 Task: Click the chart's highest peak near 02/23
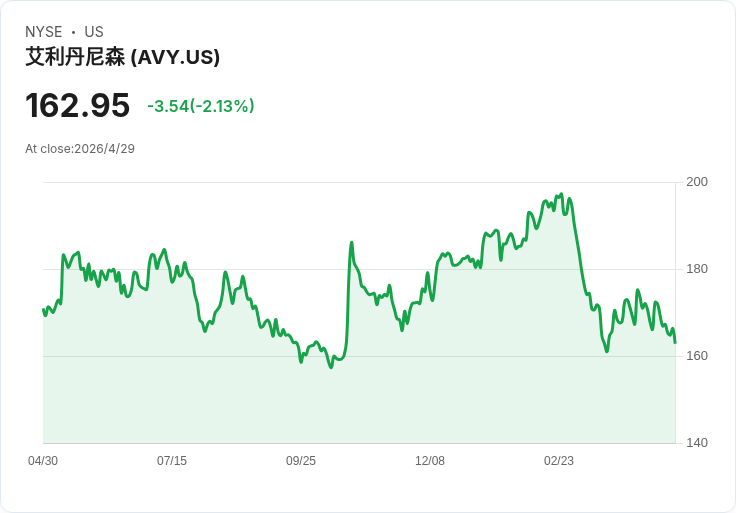(561, 194)
